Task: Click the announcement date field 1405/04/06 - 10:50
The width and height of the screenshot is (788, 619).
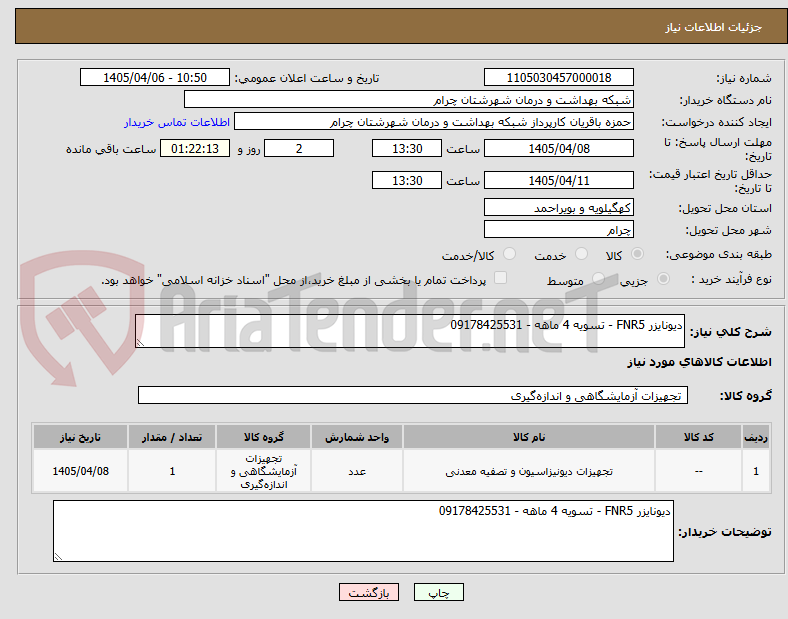Action: 155,77
